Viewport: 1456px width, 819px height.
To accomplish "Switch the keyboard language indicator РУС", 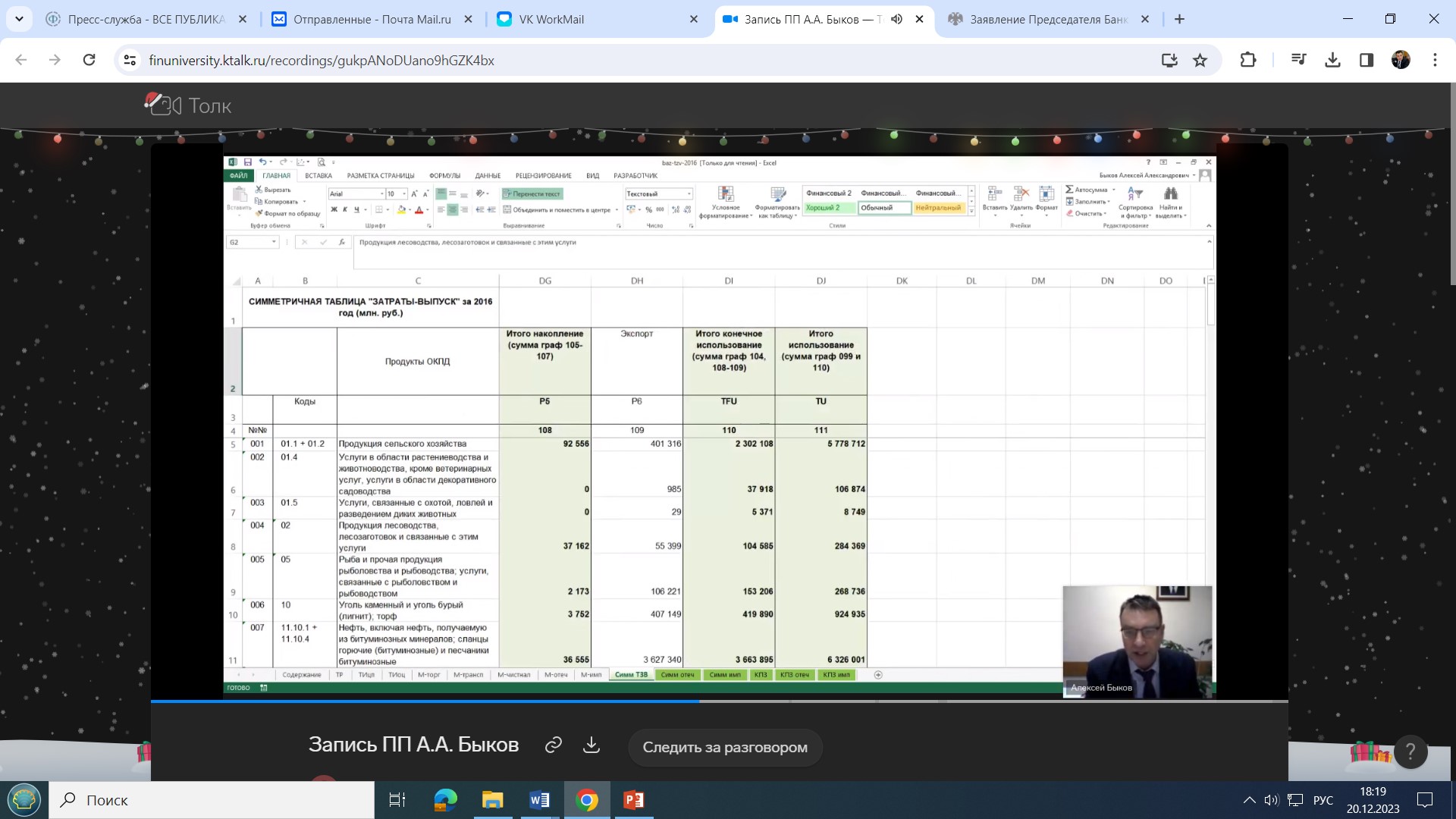I will tap(1323, 800).
